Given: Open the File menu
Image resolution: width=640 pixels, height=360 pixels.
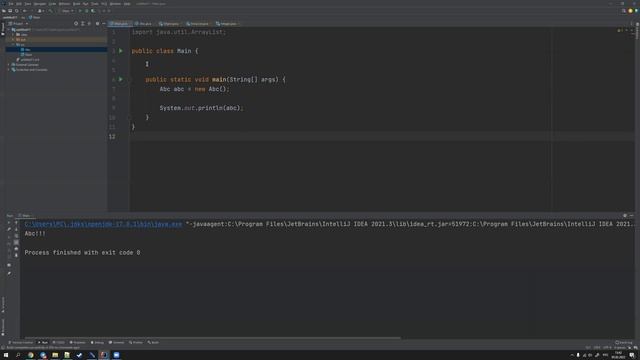Looking at the screenshot, I should [11, 4].
